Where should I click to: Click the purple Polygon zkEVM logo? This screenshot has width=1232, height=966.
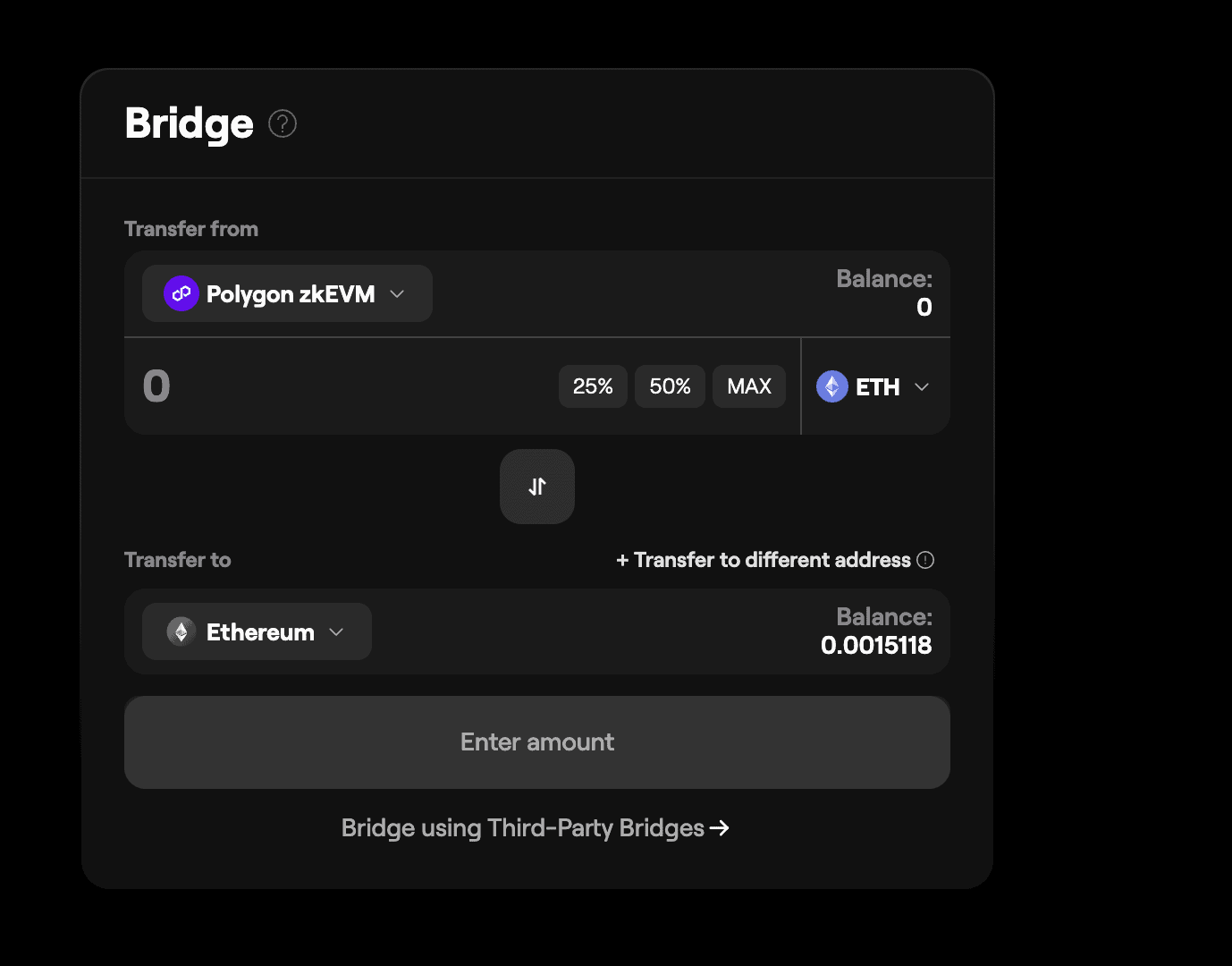[x=181, y=293]
